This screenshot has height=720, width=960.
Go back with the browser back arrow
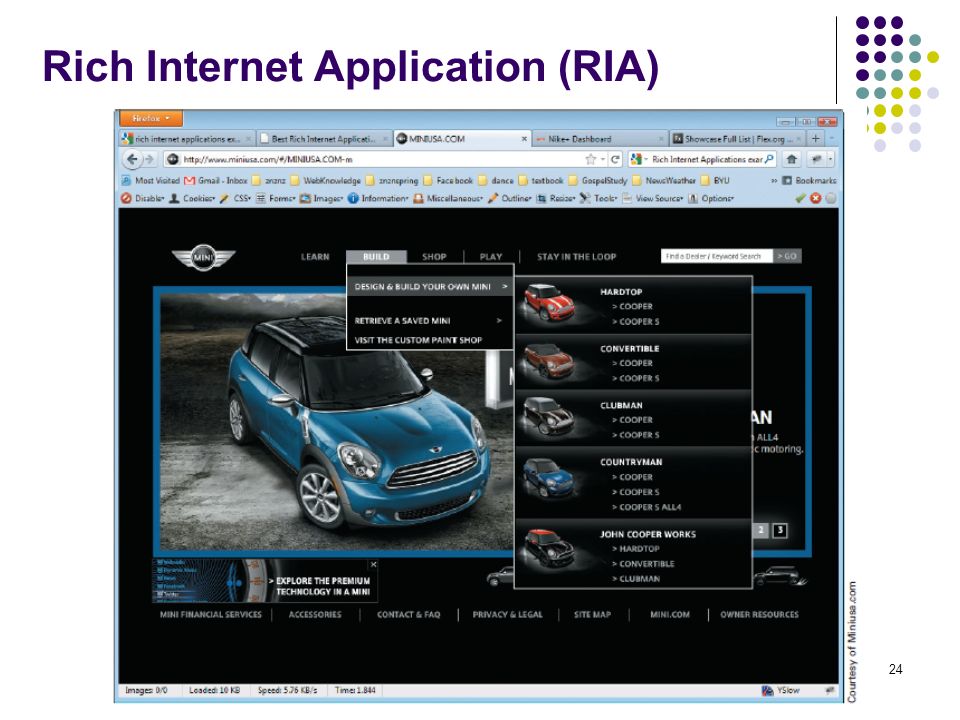pos(132,159)
